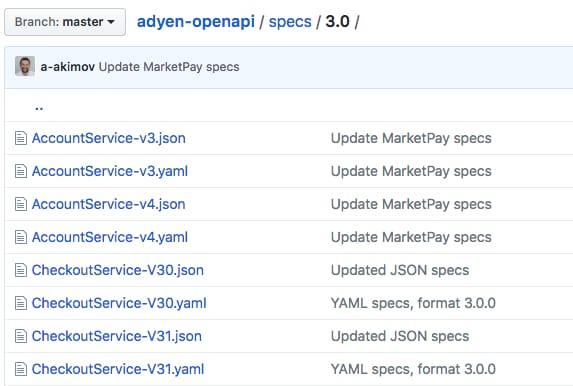
Task: Open the Branch: master dropdown
Action: click(x=65, y=22)
